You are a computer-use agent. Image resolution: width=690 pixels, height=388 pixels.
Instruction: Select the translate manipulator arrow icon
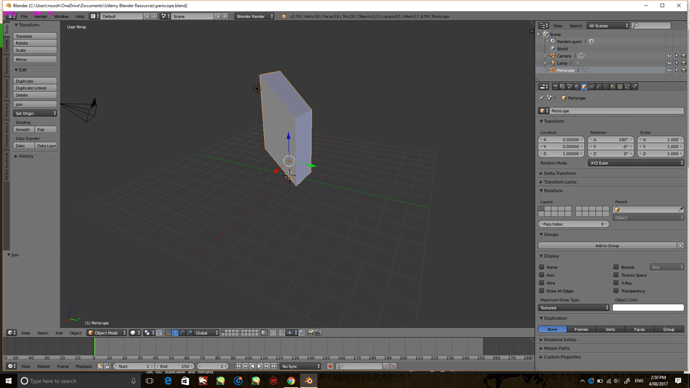175,333
